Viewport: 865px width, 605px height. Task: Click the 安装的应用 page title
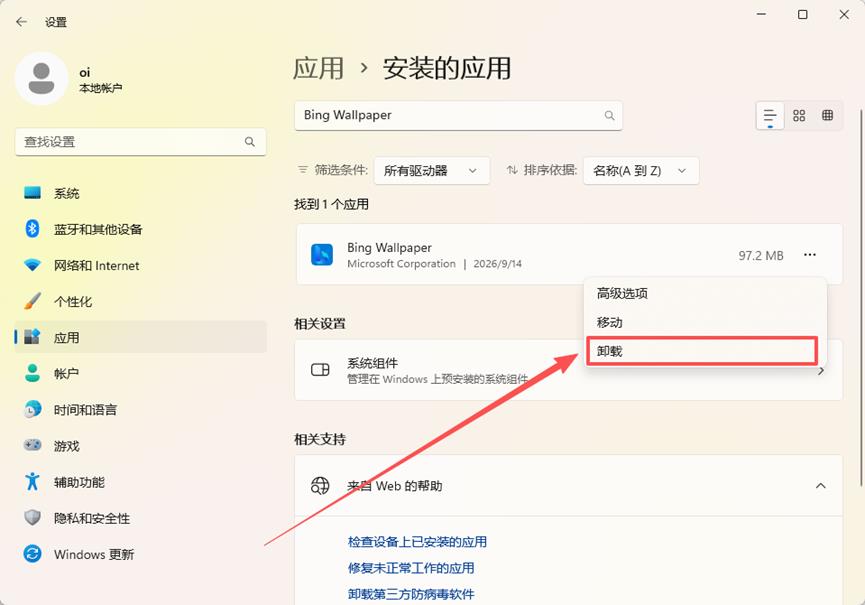[447, 68]
